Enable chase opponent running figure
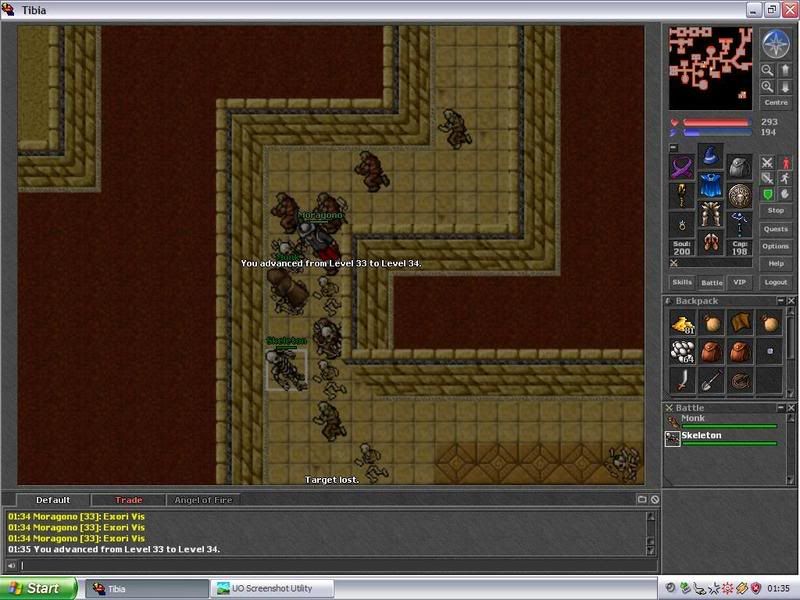 (x=785, y=178)
